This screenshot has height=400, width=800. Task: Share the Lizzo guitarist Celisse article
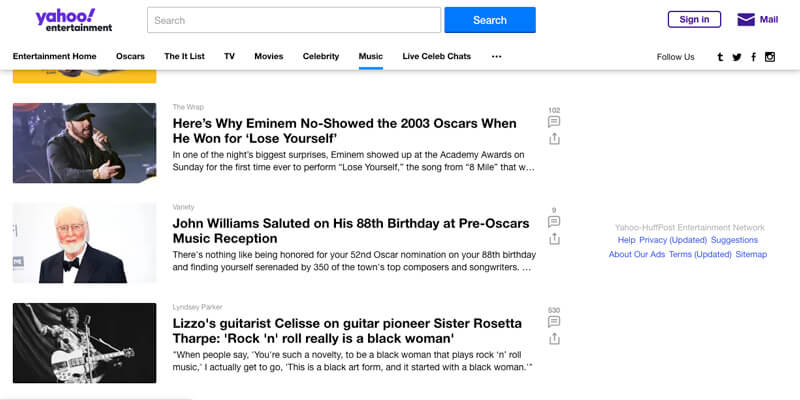(554, 339)
